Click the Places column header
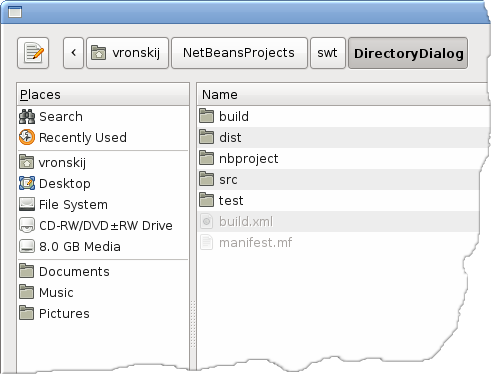The height and width of the screenshot is (374, 491). [x=103, y=95]
